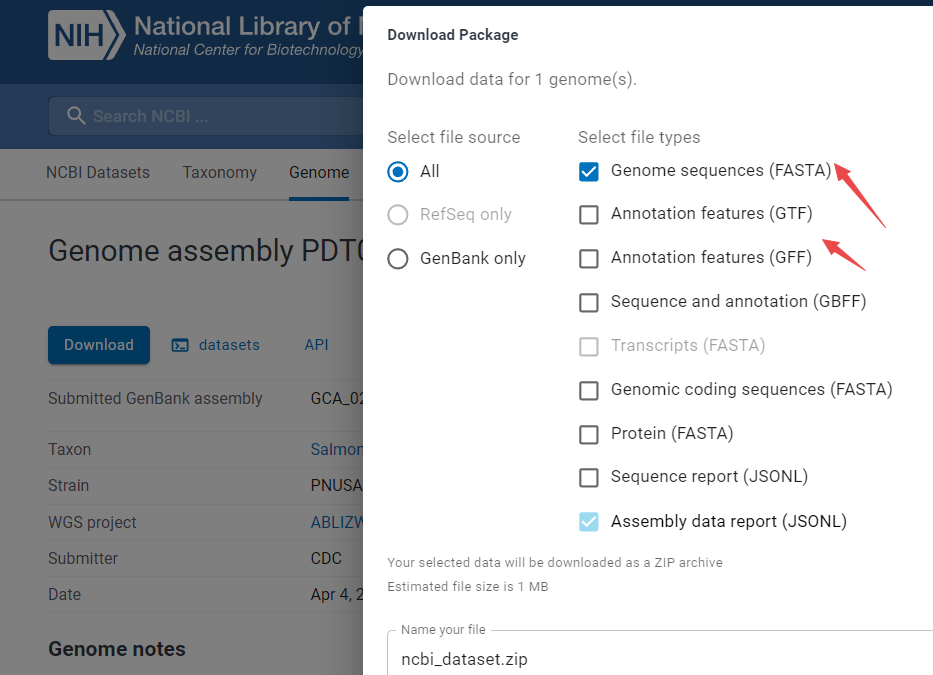Tick Sequence and annotation (GBFF) checkbox
Screen dimensions: 933x675
(x=589, y=302)
